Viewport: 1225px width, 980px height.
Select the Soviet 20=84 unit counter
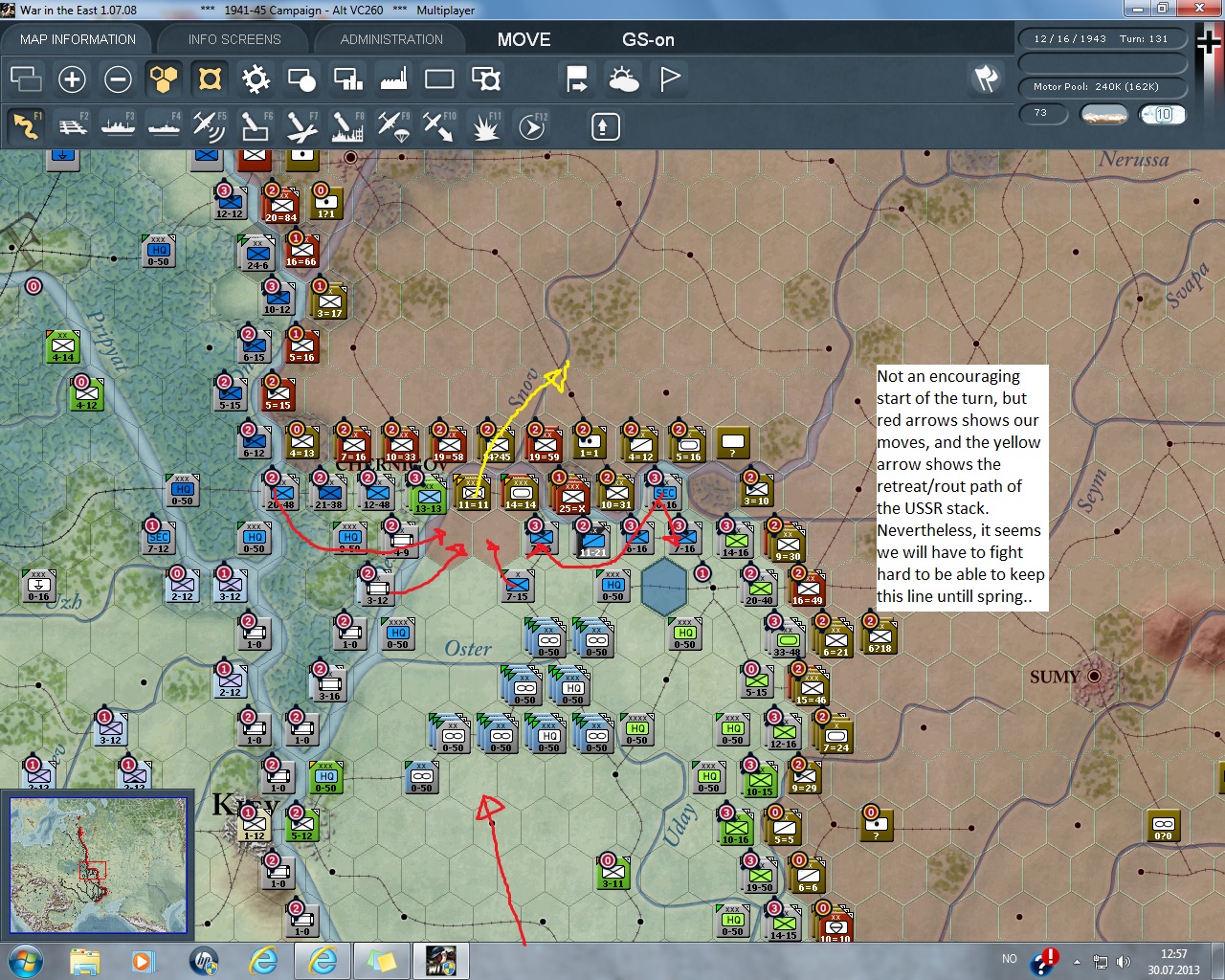point(280,205)
